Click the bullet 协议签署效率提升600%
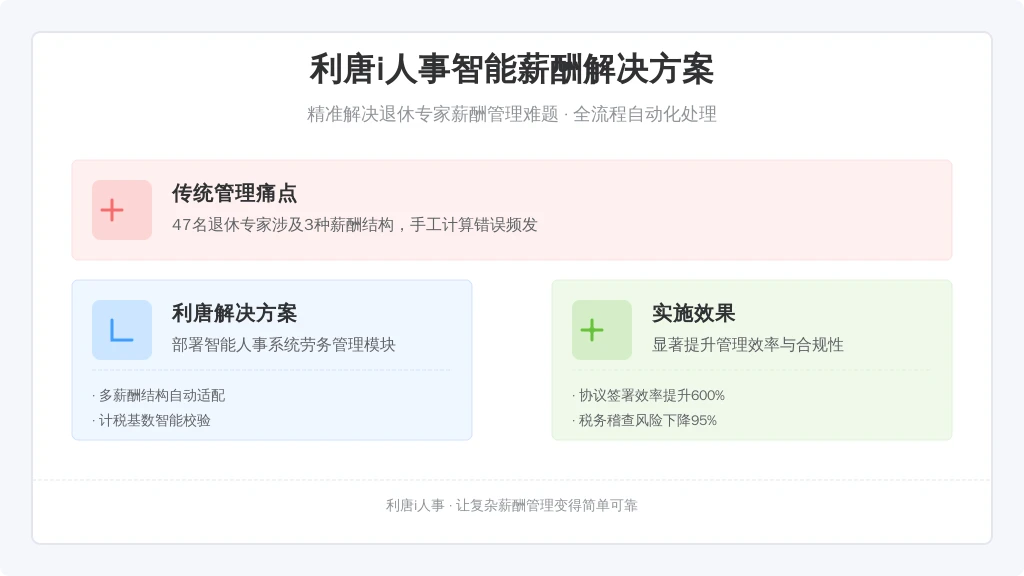 click(648, 395)
